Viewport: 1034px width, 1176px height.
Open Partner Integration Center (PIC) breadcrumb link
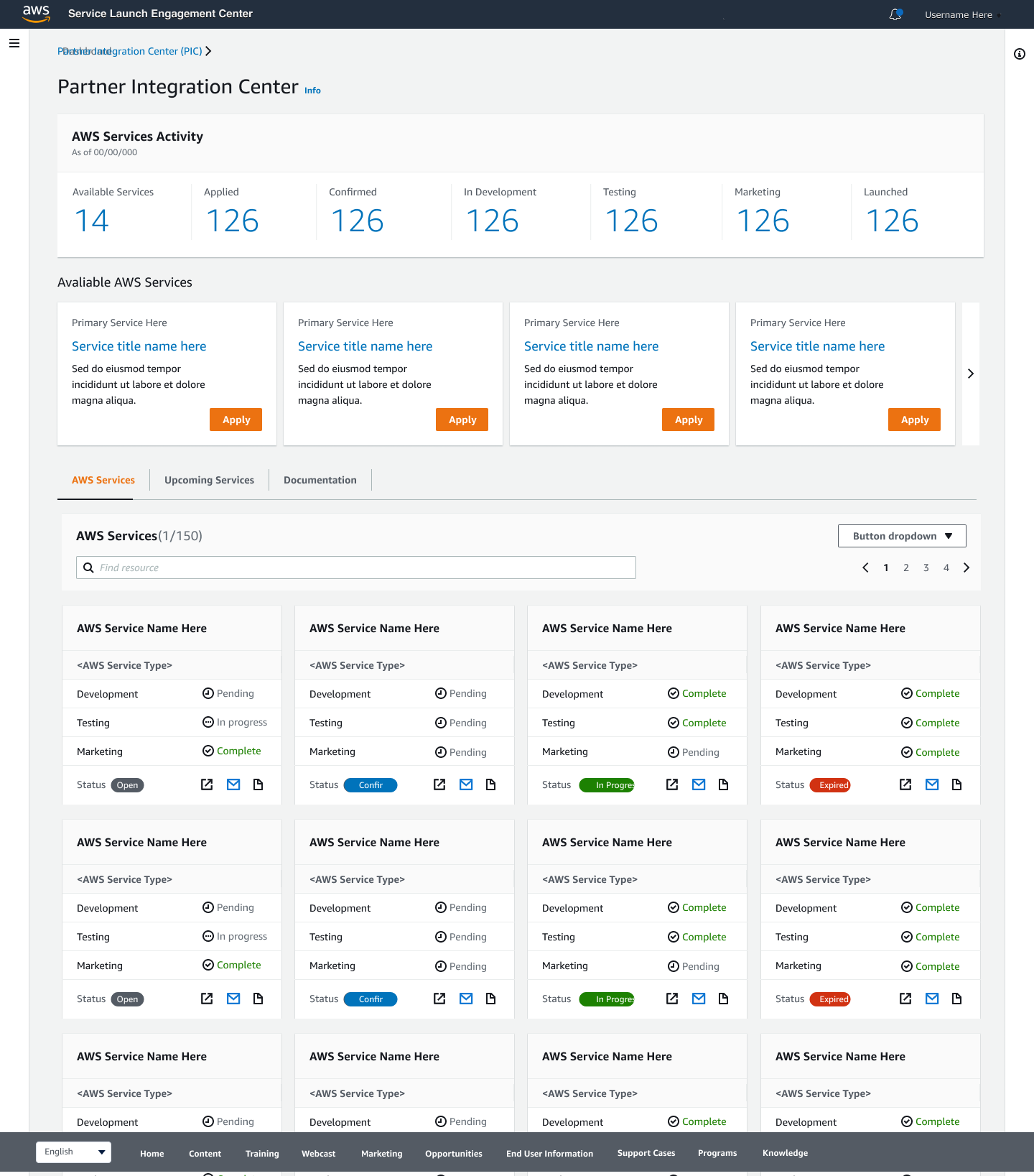[x=130, y=51]
